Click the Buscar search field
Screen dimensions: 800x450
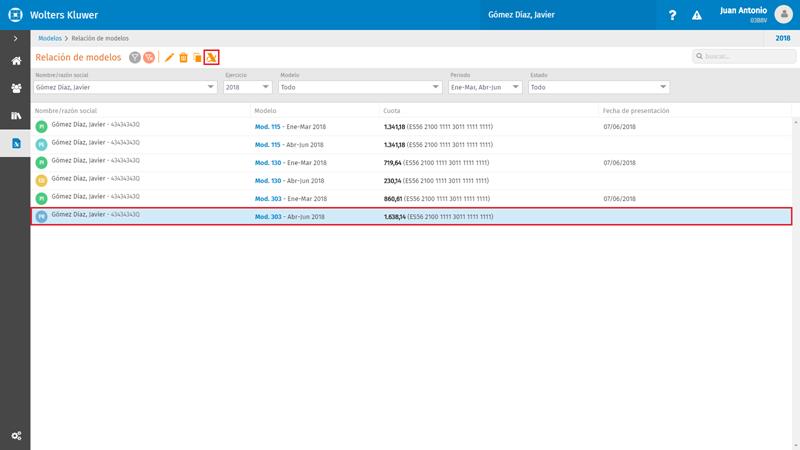coord(744,57)
